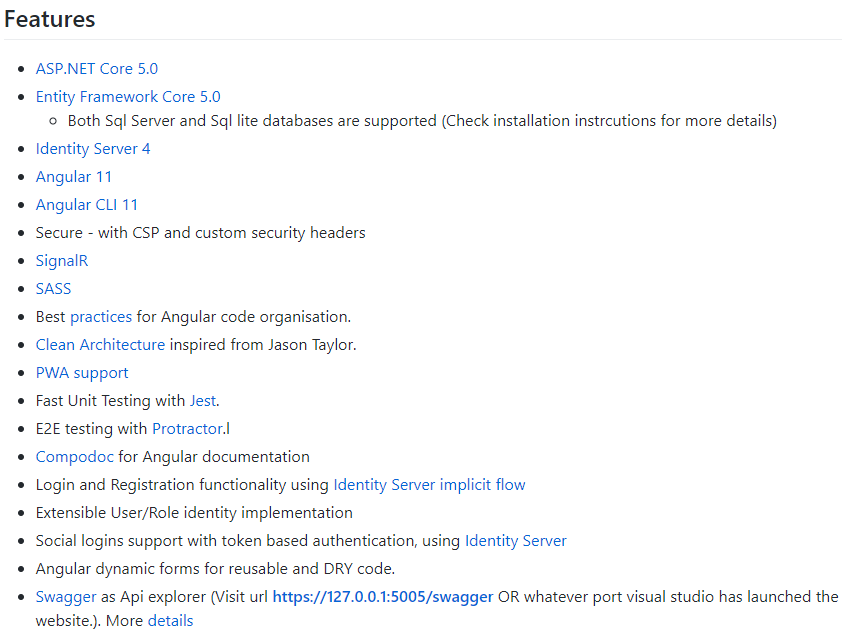Click the Features heading
The width and height of the screenshot is (868, 638).
[50, 19]
